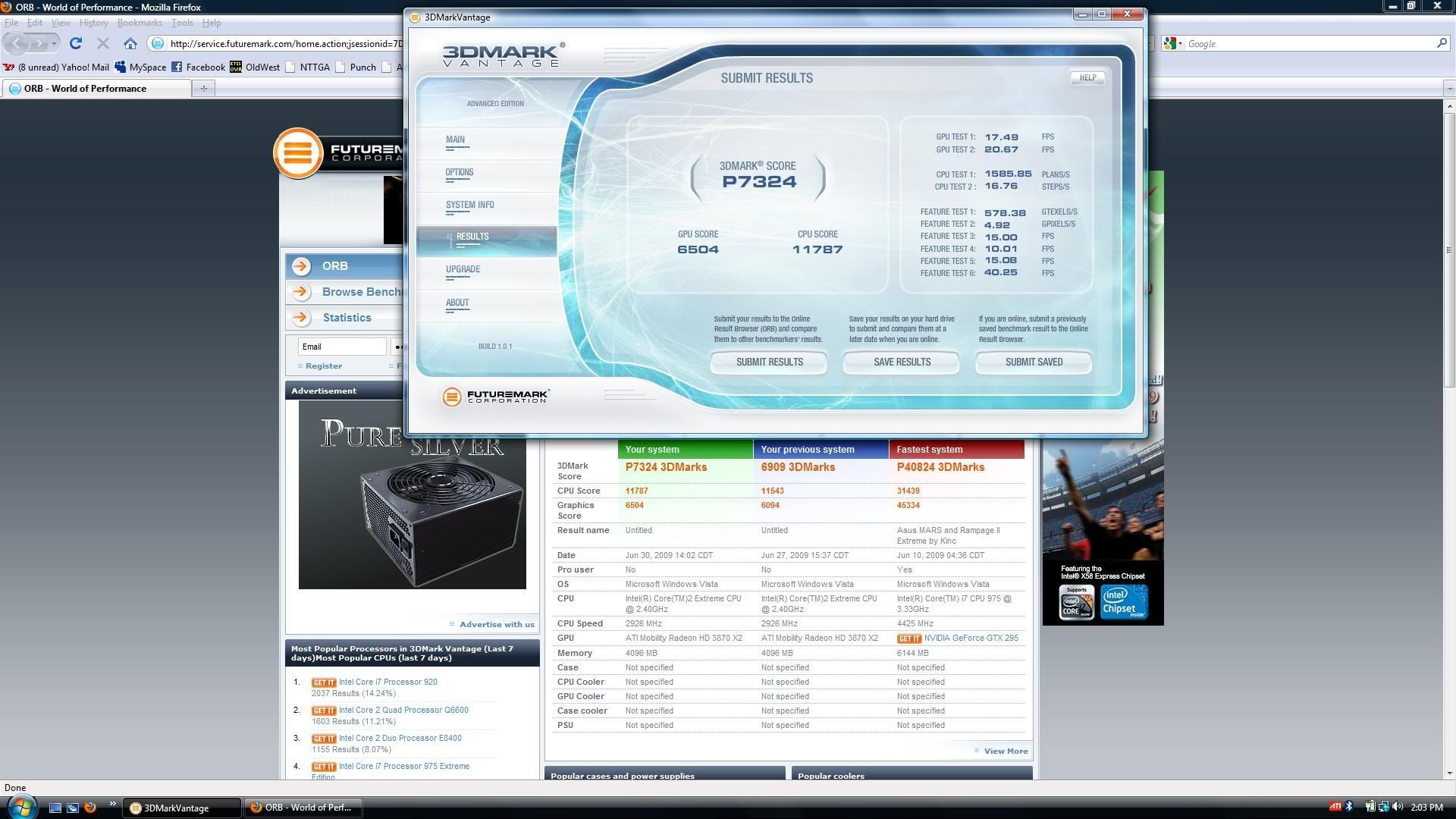Image resolution: width=1456 pixels, height=819 pixels.
Task: Open SYSTEM INFO section in 3DMark Vantage
Action: [469, 206]
